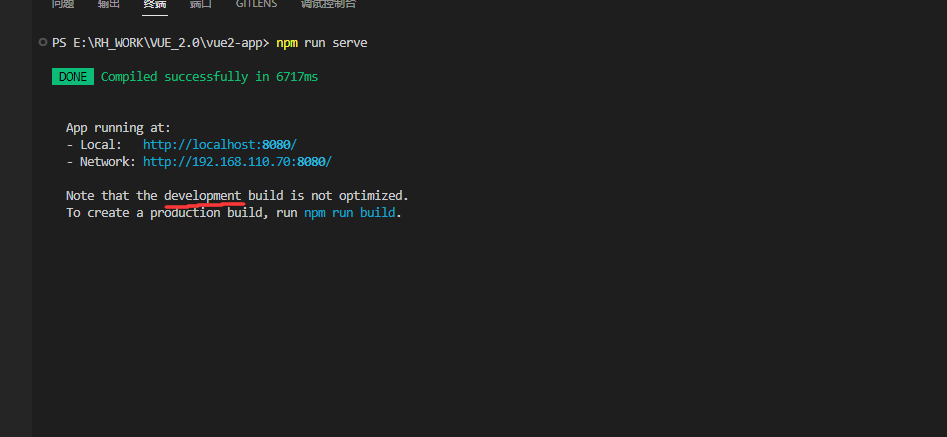Select the 终端 (Terminal) tab
947x437 pixels.
155,4
